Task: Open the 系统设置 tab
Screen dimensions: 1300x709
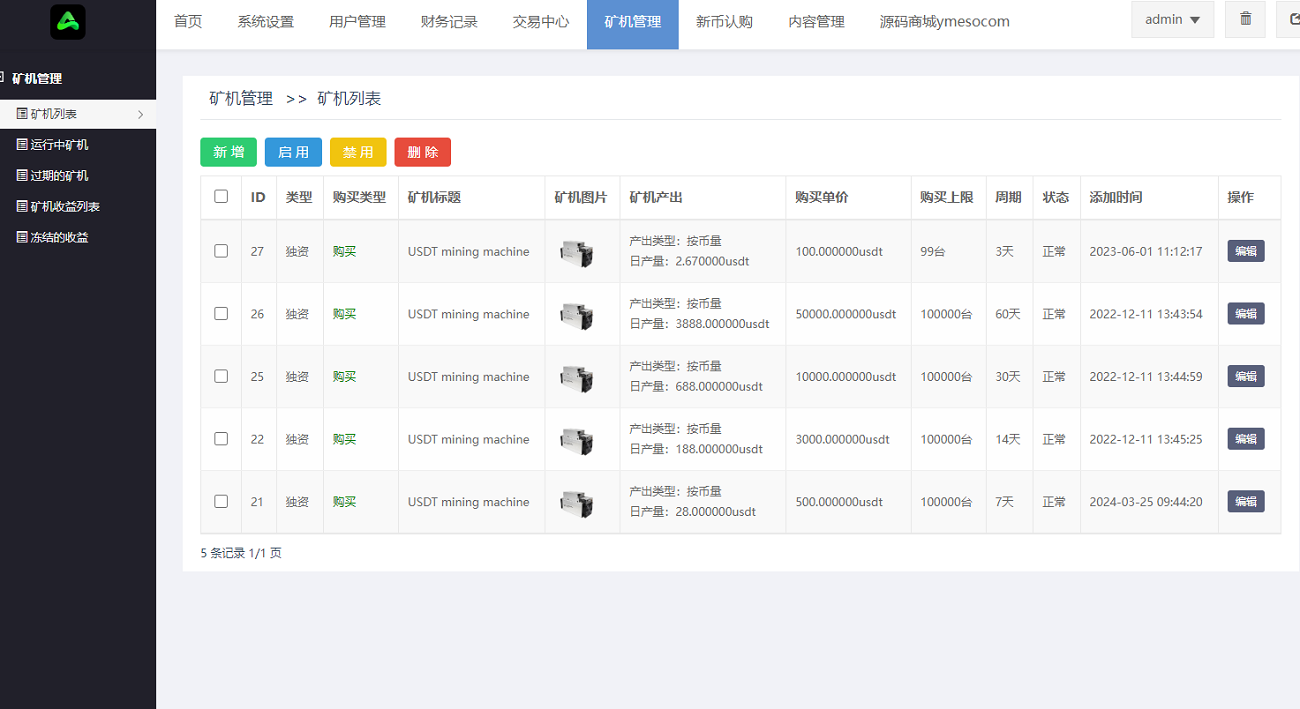Action: point(266,22)
